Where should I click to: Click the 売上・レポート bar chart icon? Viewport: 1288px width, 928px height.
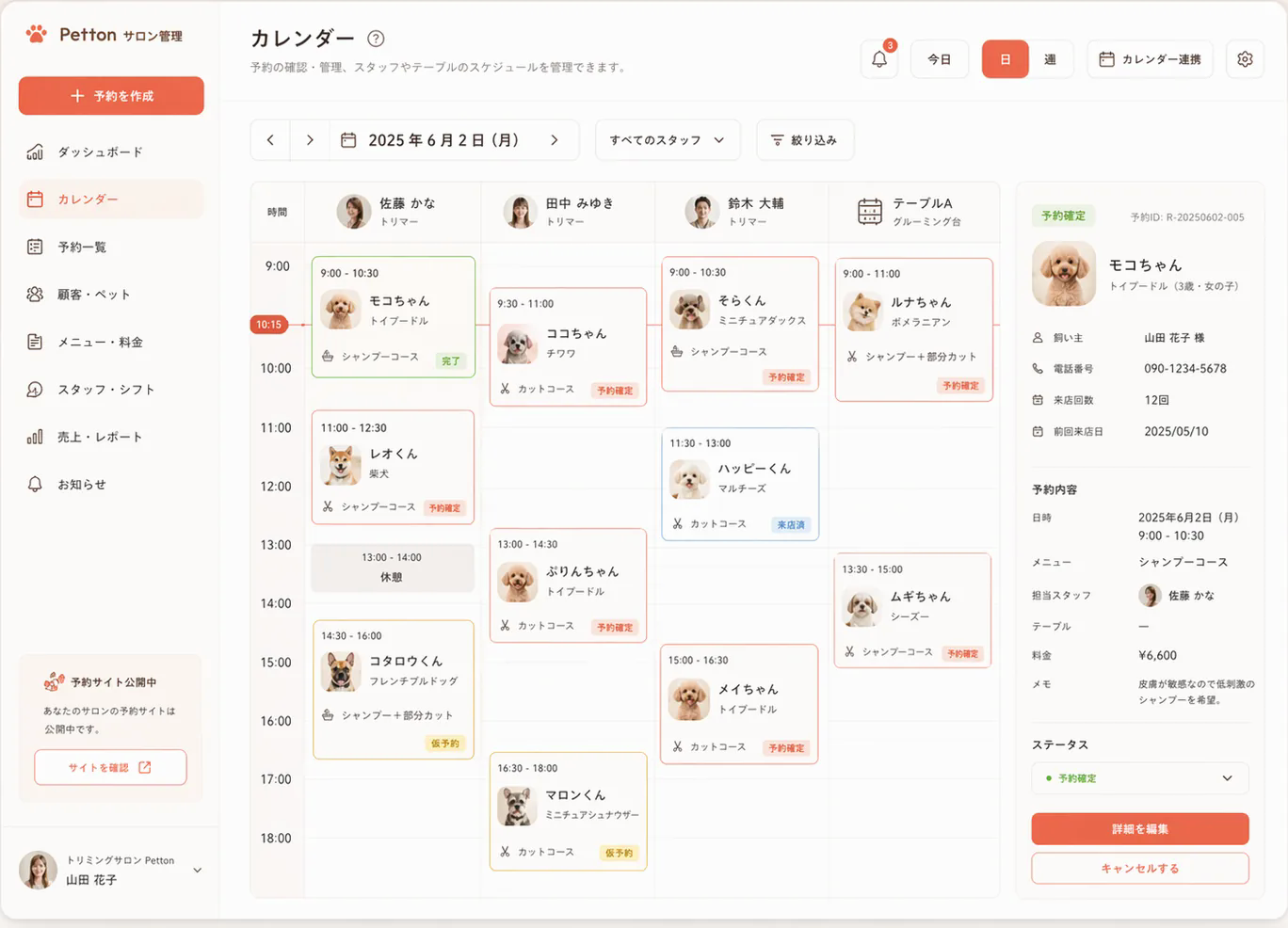(x=35, y=437)
